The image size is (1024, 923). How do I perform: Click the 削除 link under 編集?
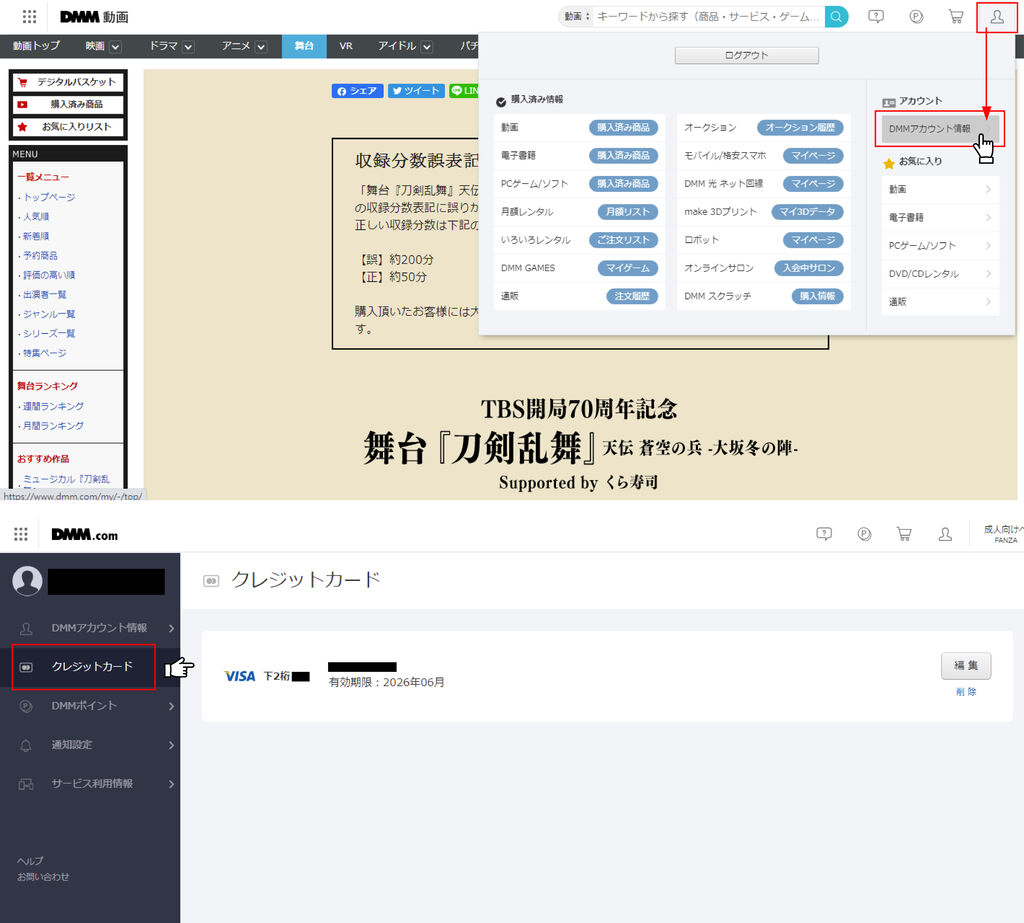pyautogui.click(x=966, y=692)
